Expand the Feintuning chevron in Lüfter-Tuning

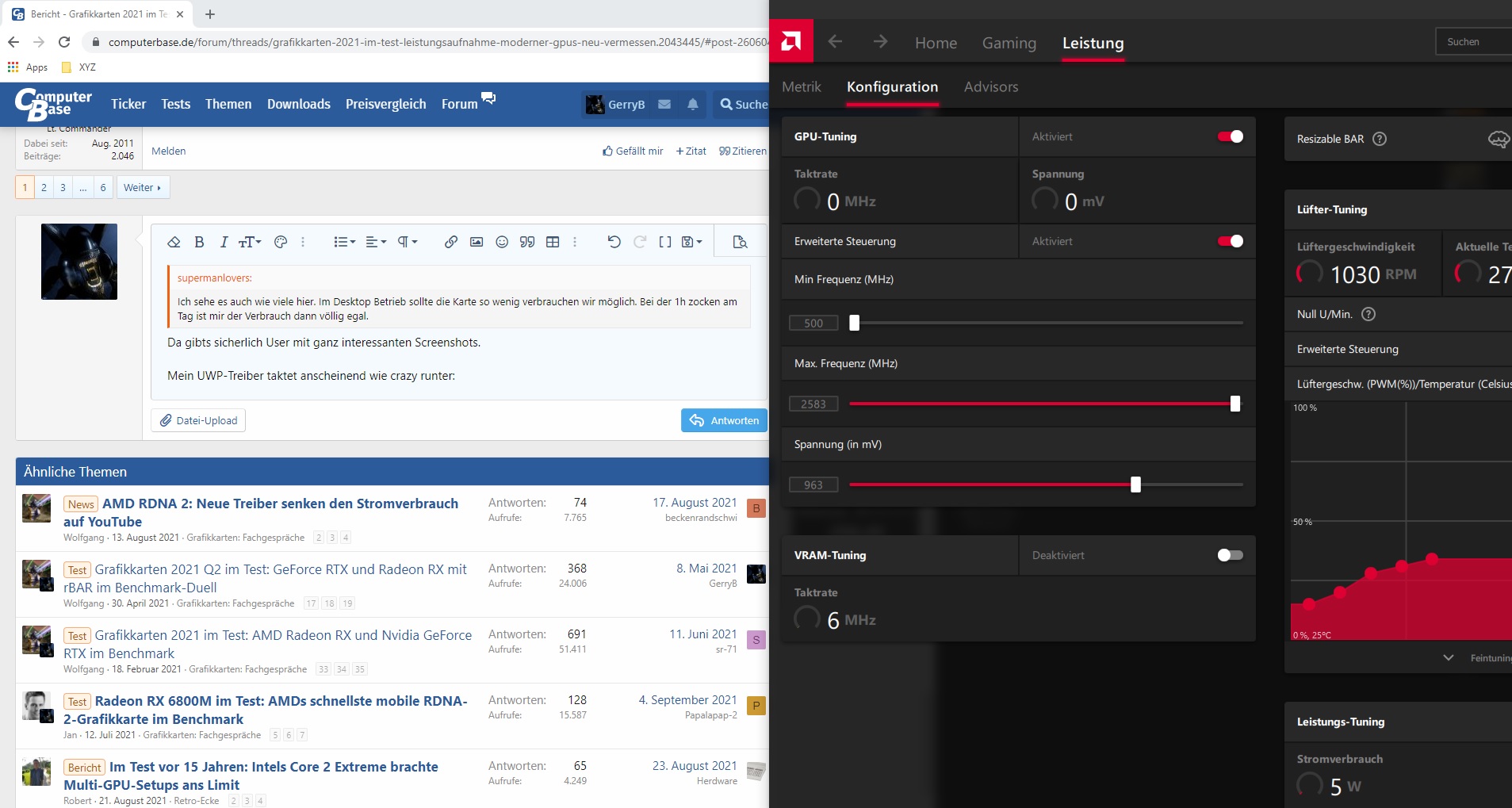point(1449,657)
